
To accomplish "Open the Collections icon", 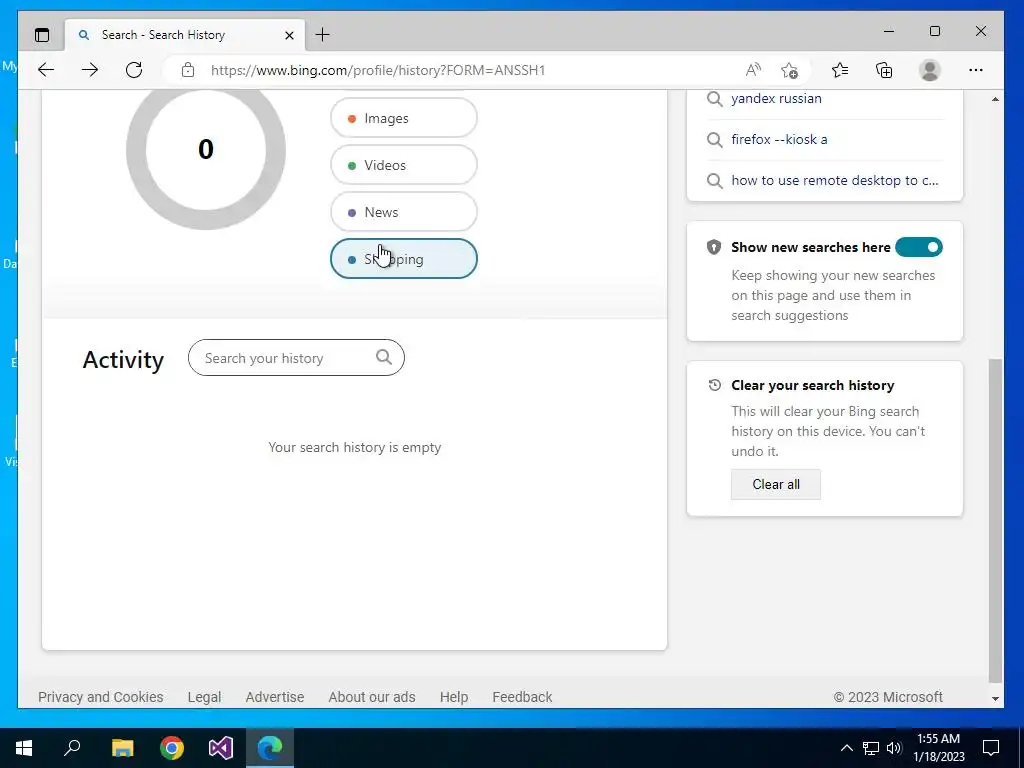I will coord(884,70).
